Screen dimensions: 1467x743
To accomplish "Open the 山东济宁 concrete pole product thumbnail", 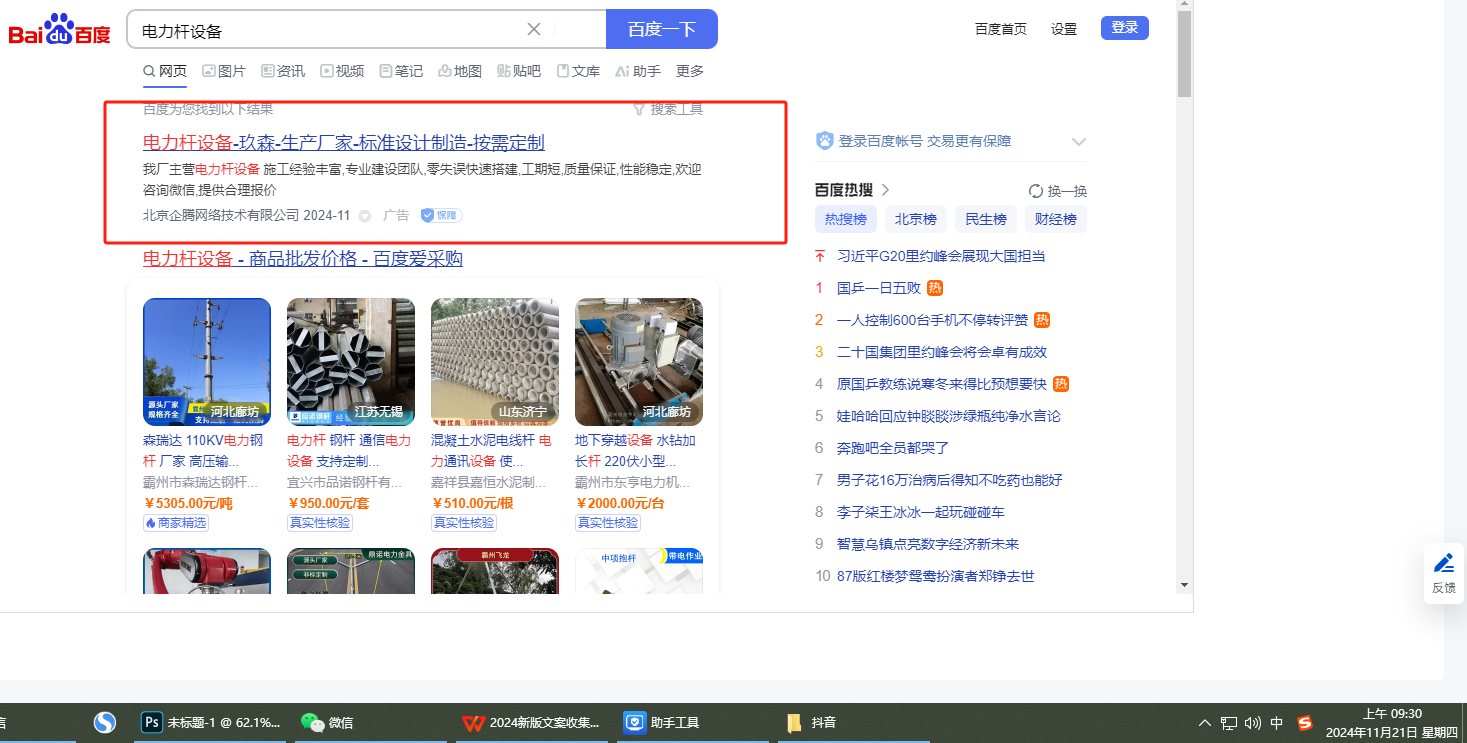I will (x=495, y=362).
